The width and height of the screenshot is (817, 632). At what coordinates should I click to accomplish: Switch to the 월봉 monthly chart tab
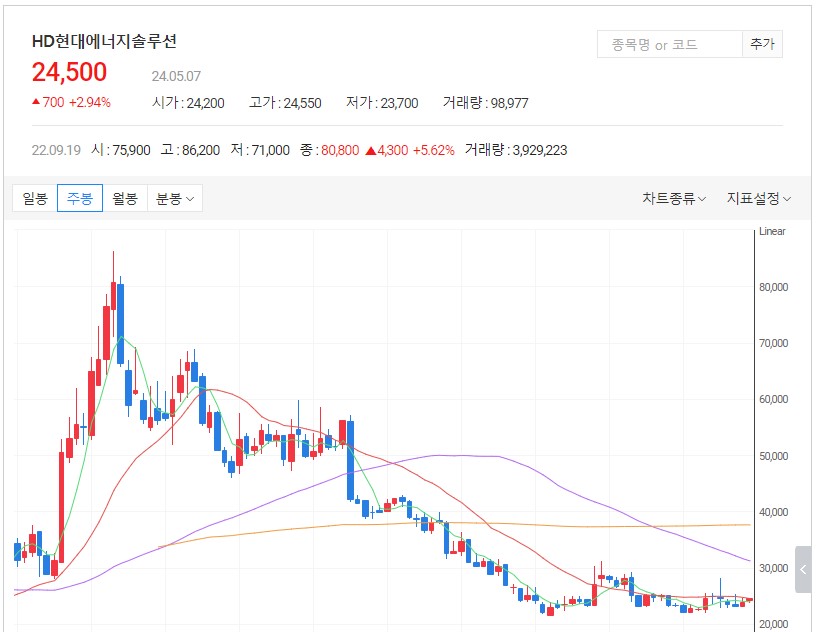[x=123, y=197]
